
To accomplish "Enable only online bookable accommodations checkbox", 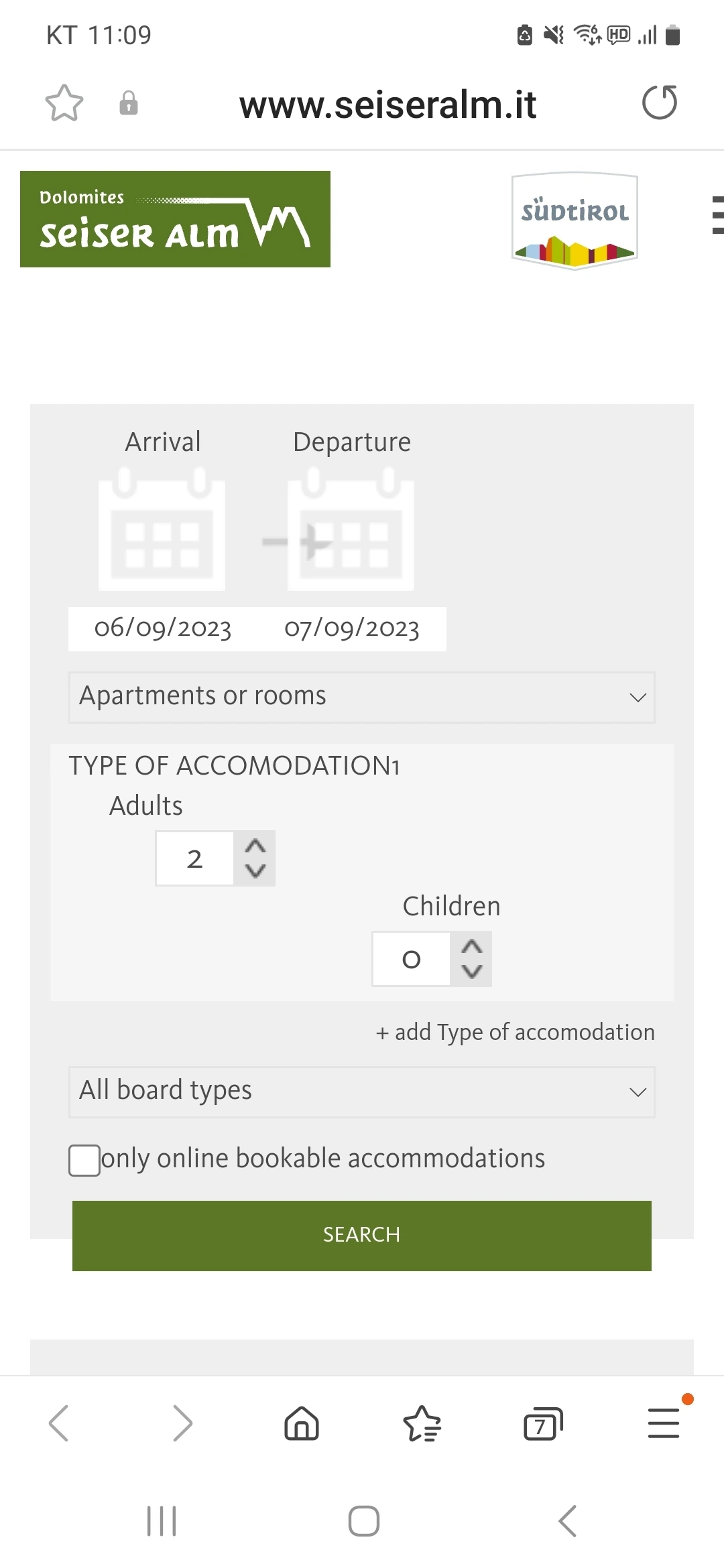I will tap(84, 1160).
